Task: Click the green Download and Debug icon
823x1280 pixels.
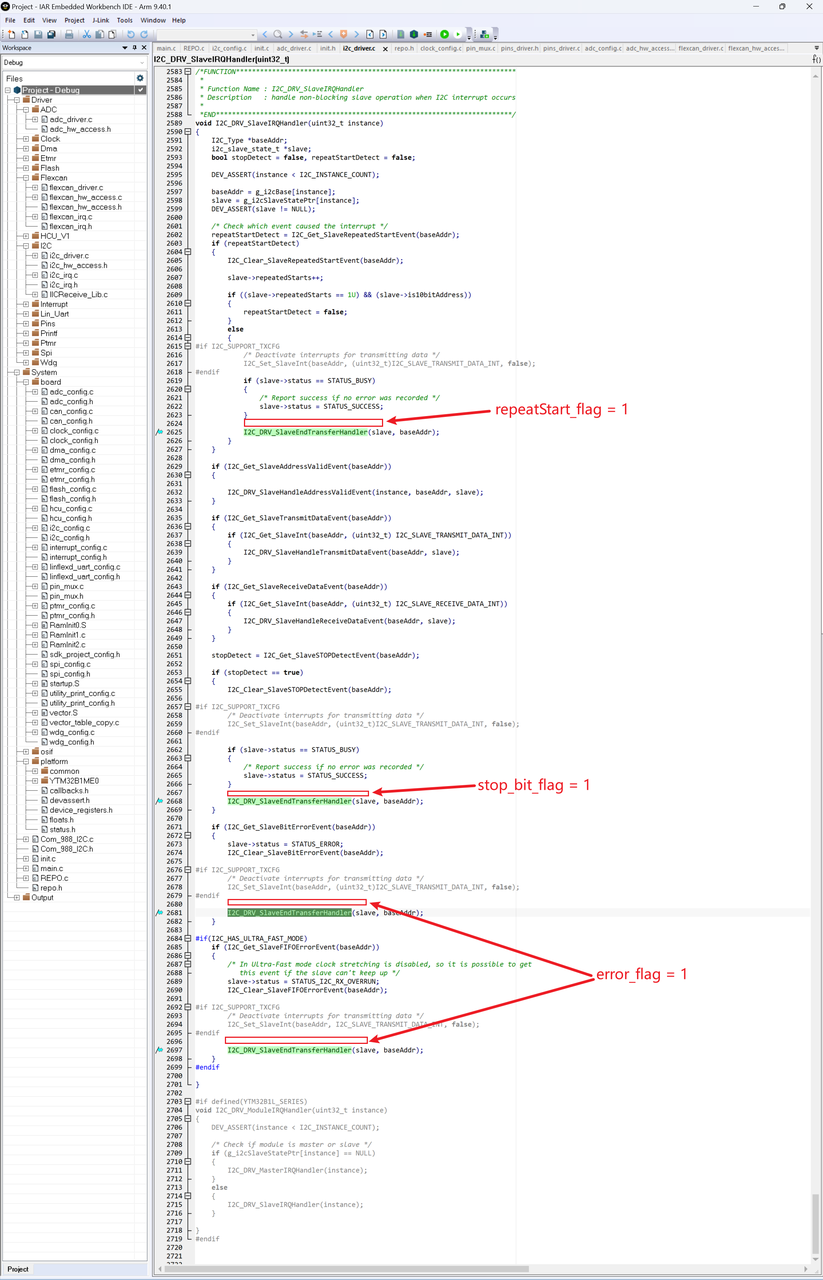Action: 445,34
